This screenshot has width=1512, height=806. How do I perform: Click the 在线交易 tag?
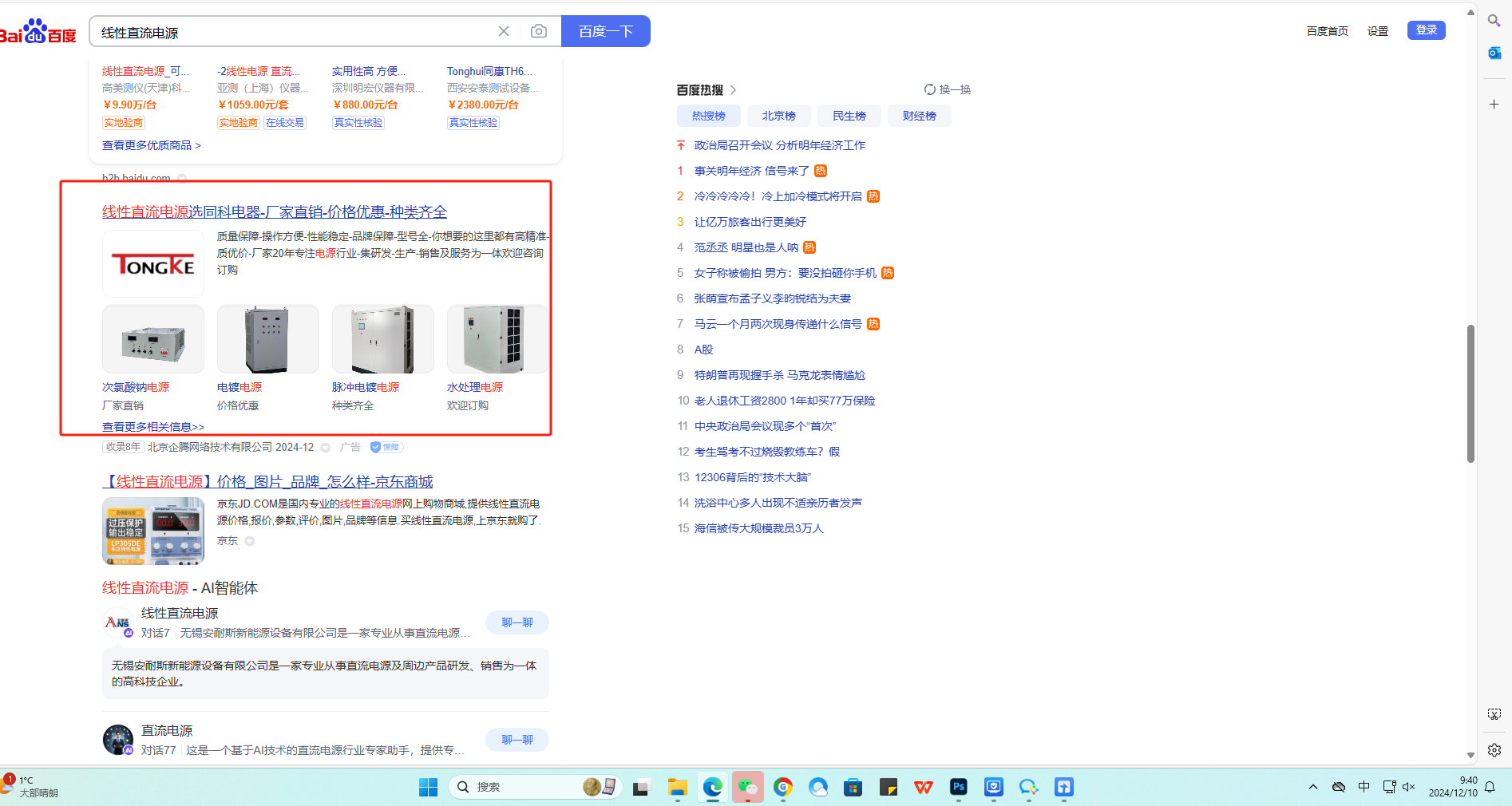click(285, 123)
